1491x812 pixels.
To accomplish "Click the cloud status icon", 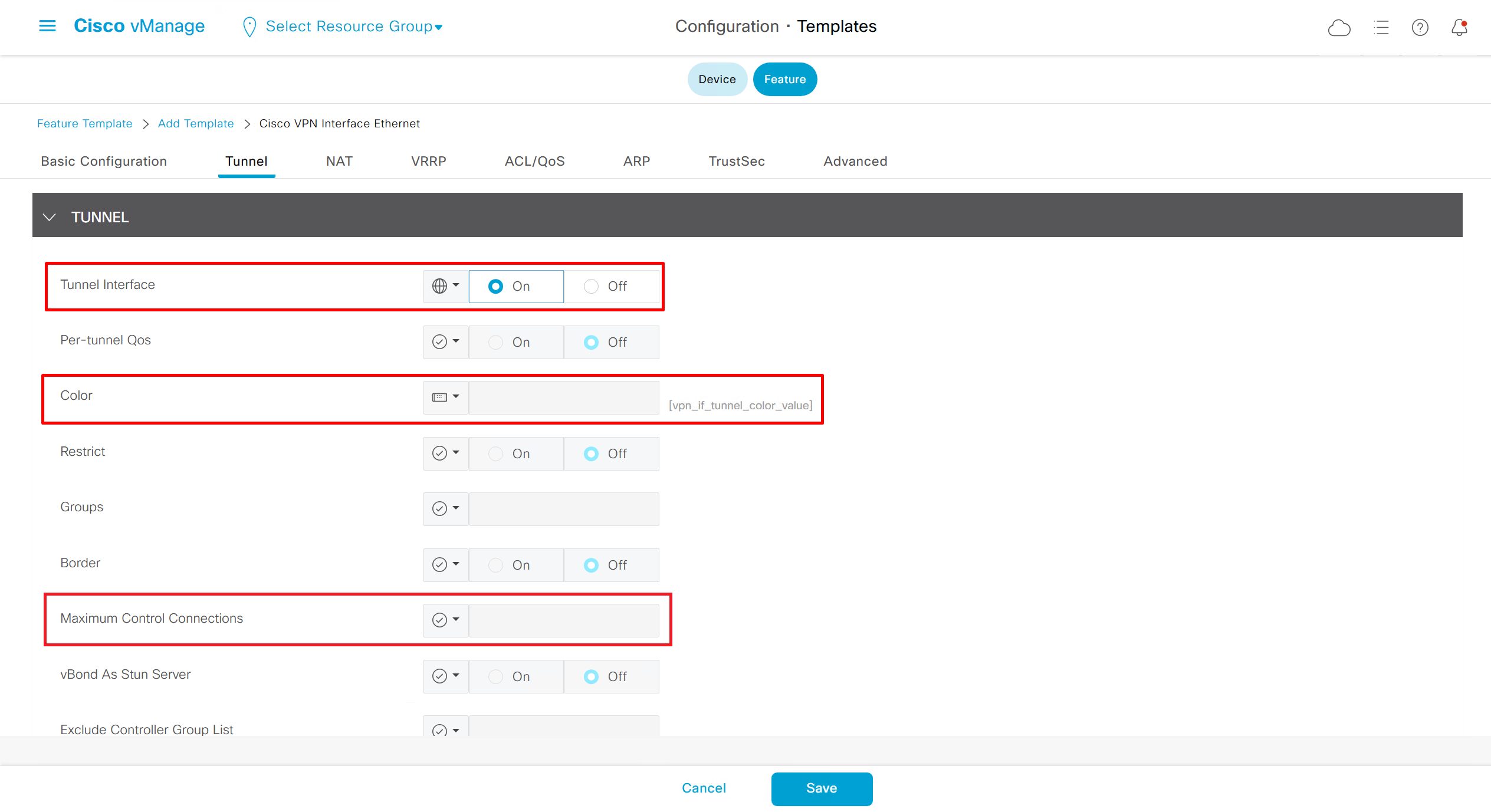I will coord(1339,28).
